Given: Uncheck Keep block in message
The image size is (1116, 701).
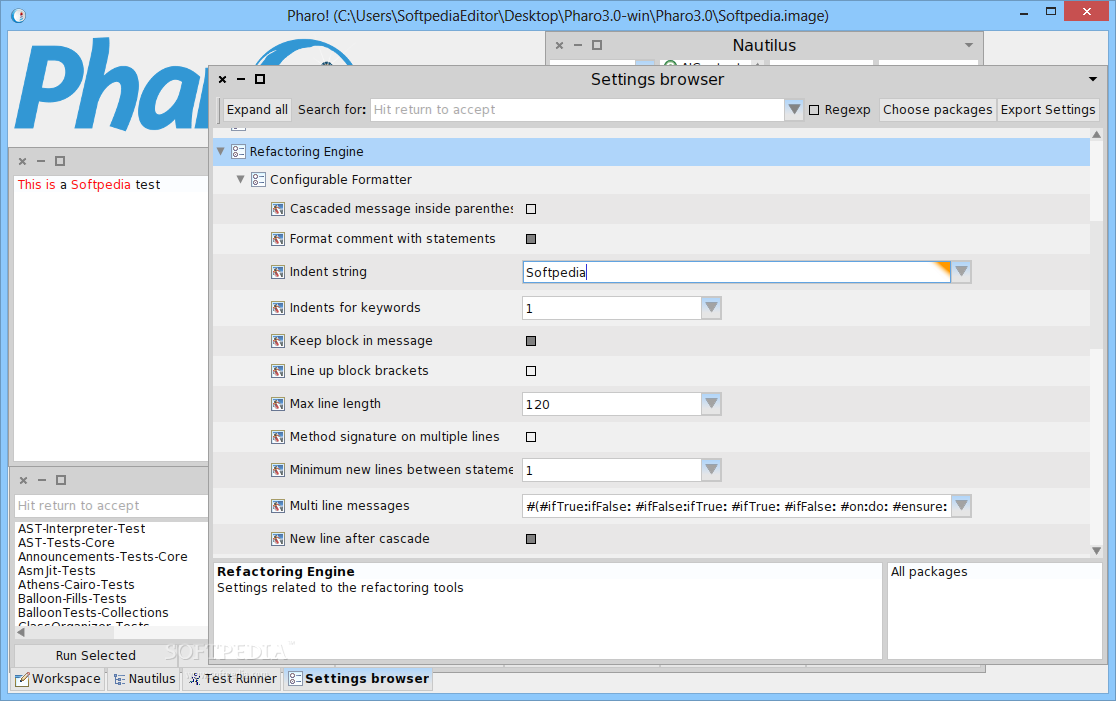Looking at the screenshot, I should [x=531, y=341].
